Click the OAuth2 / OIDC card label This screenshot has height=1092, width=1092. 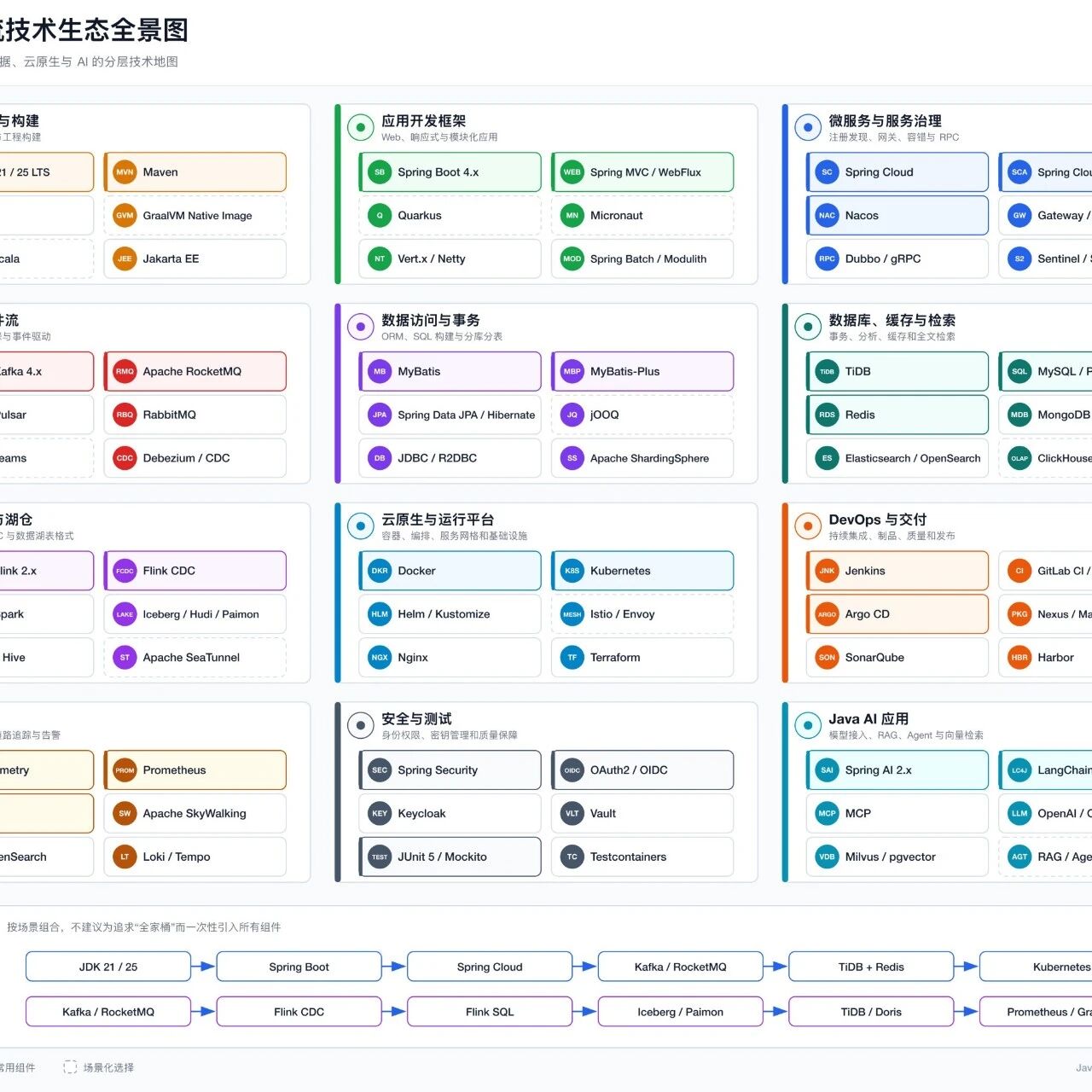tap(629, 770)
